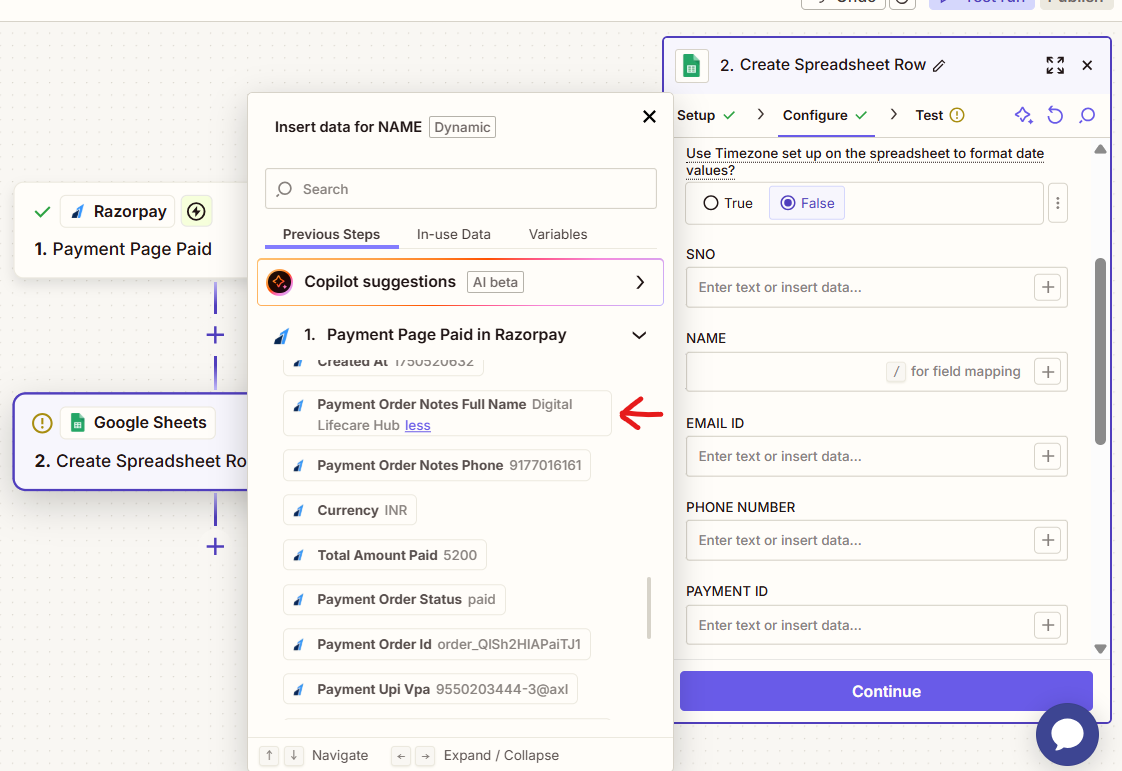Click the expand-to-fullscreen icon in step panel

(x=1054, y=65)
